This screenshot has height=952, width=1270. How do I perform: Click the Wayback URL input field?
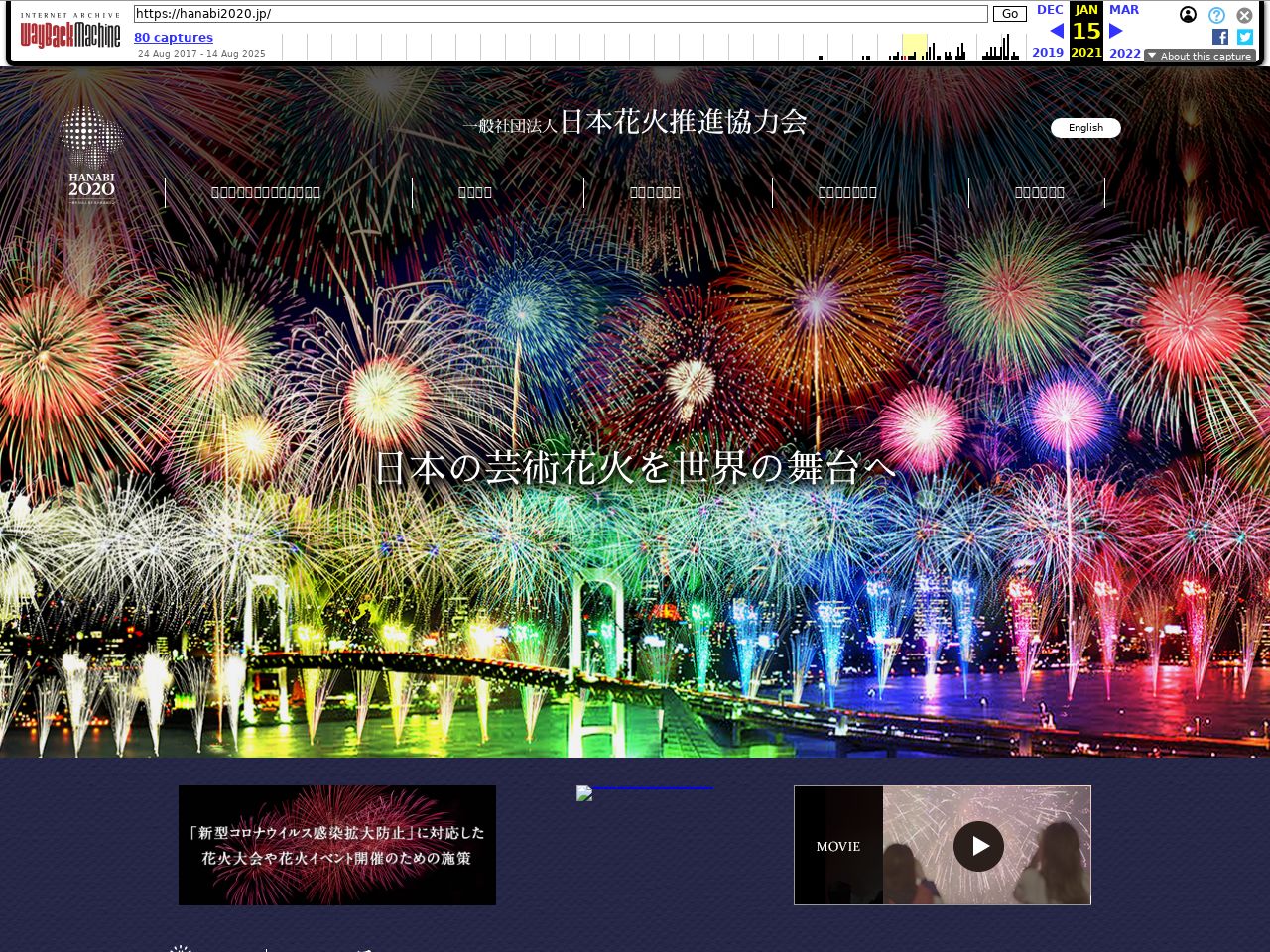coord(561,14)
